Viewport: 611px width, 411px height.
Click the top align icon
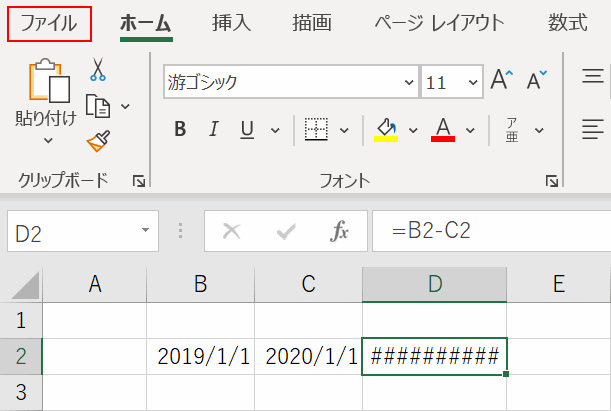pos(593,76)
